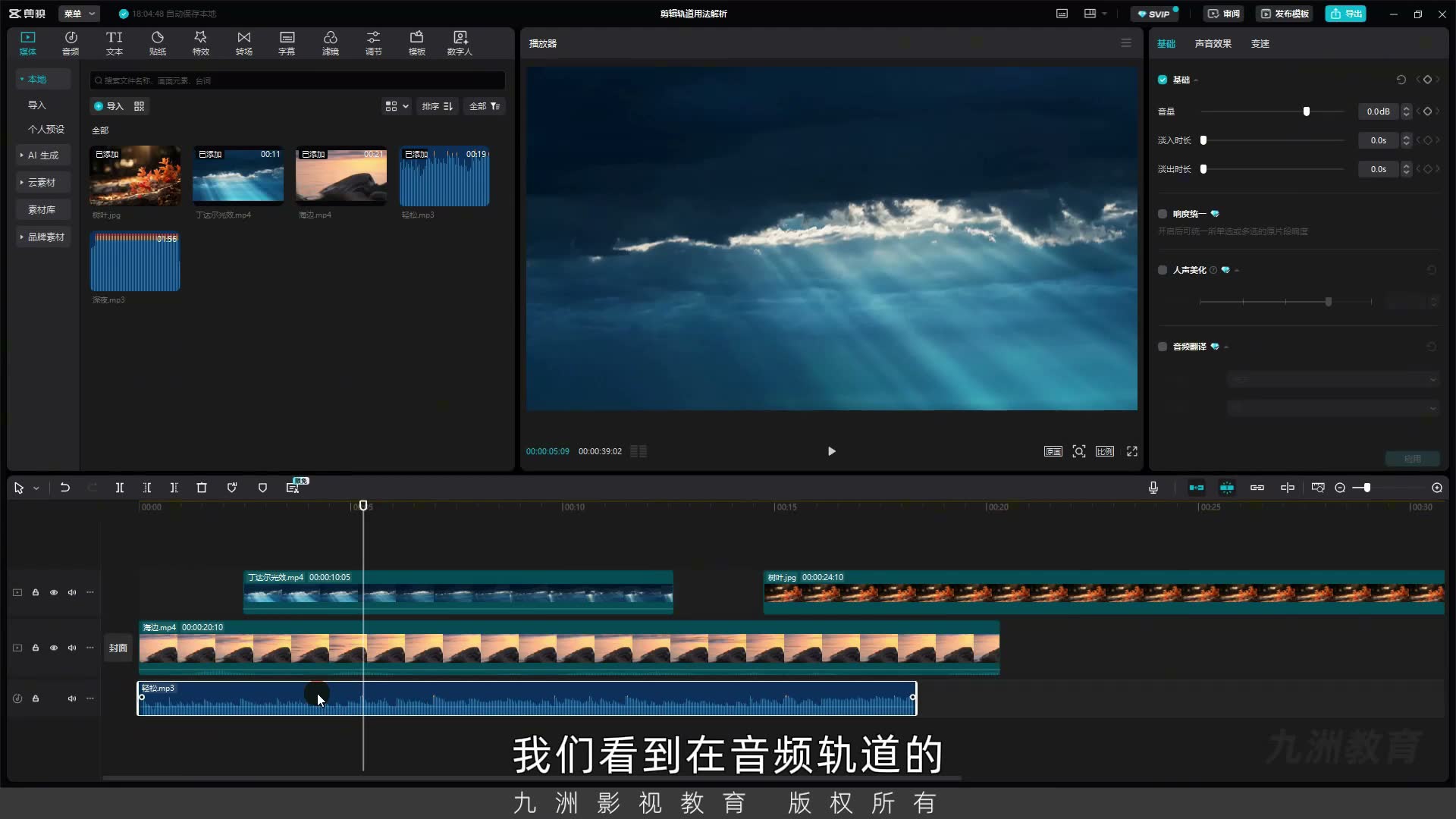Click the timeline zoom-in plus icon
The height and width of the screenshot is (819, 1456).
[1437, 488]
